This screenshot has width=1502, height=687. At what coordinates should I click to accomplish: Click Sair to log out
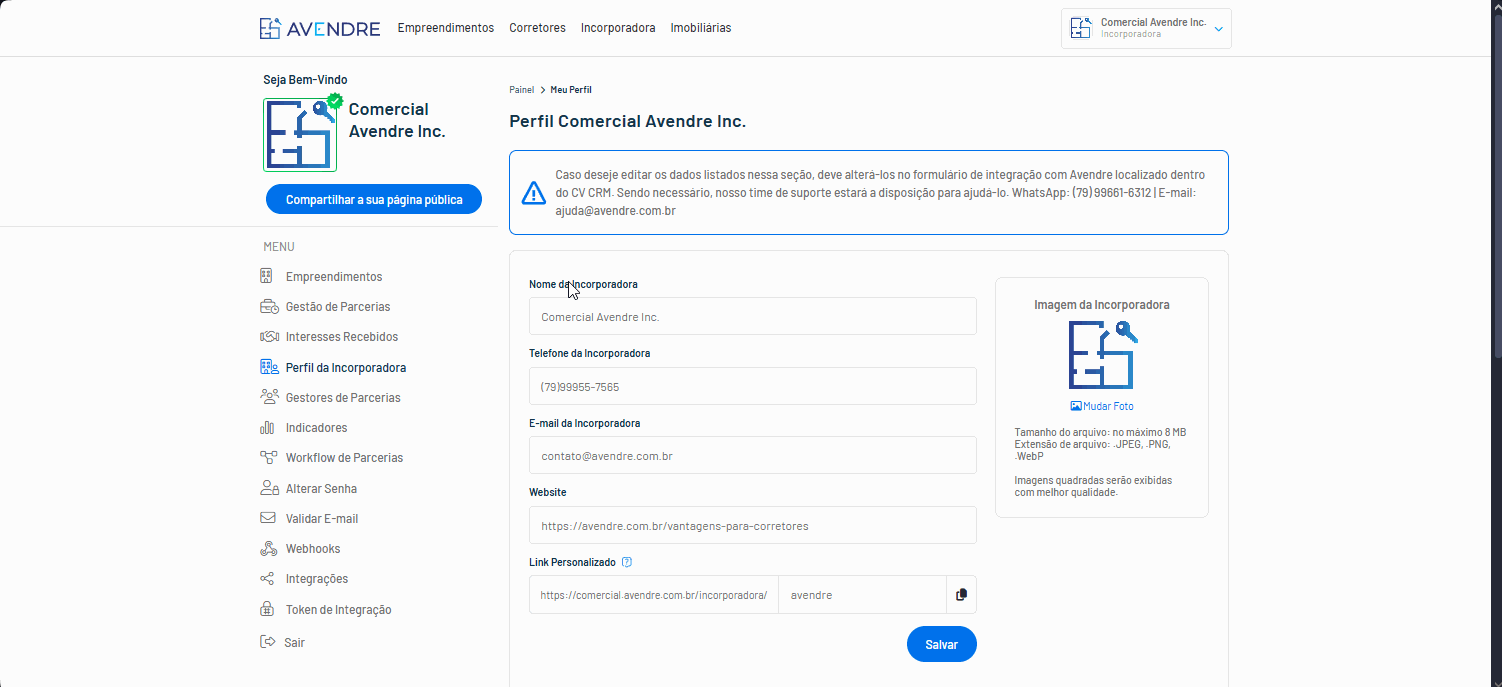tap(294, 642)
